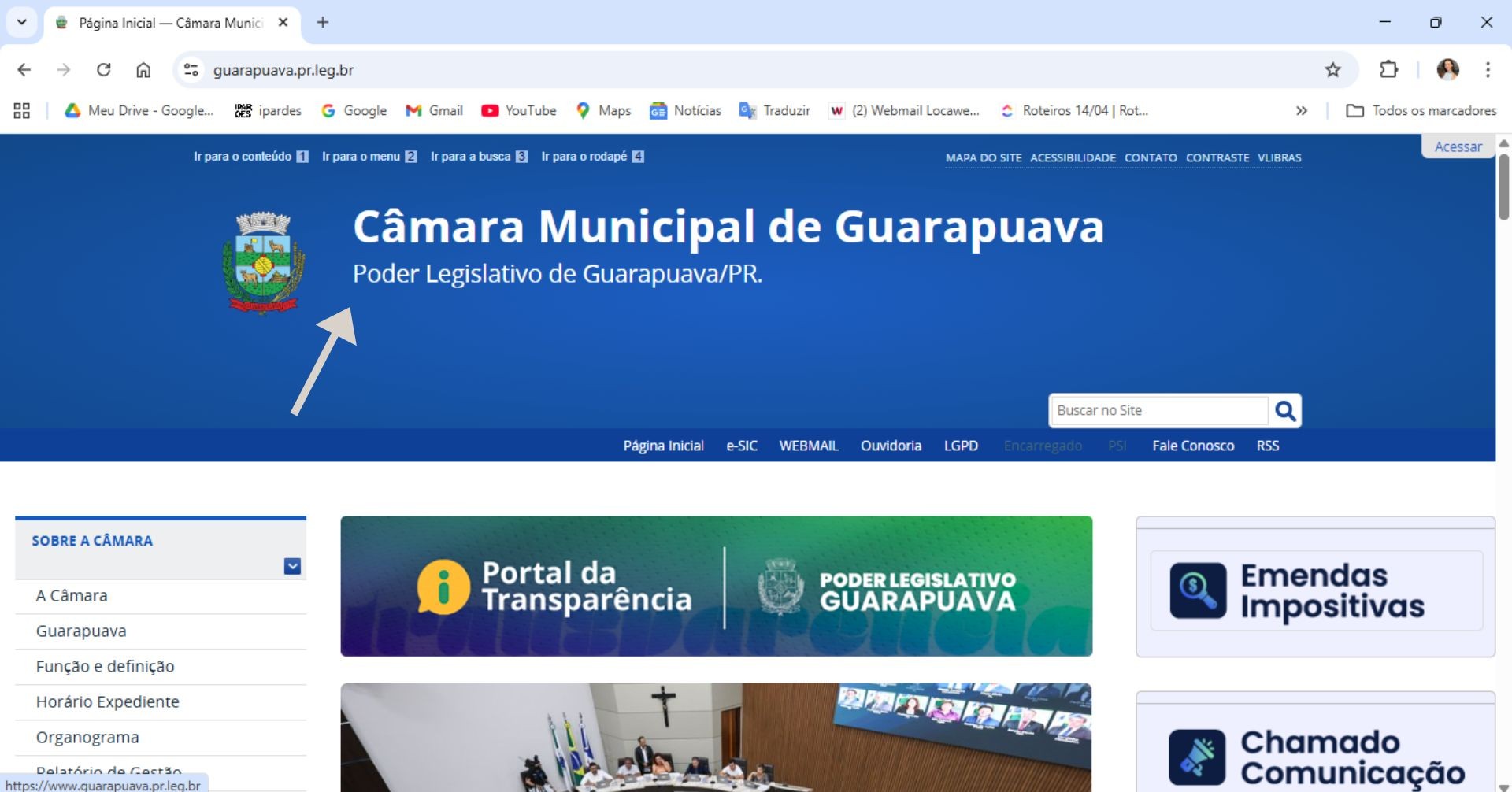Reload the page using the refresh icon

[x=103, y=70]
